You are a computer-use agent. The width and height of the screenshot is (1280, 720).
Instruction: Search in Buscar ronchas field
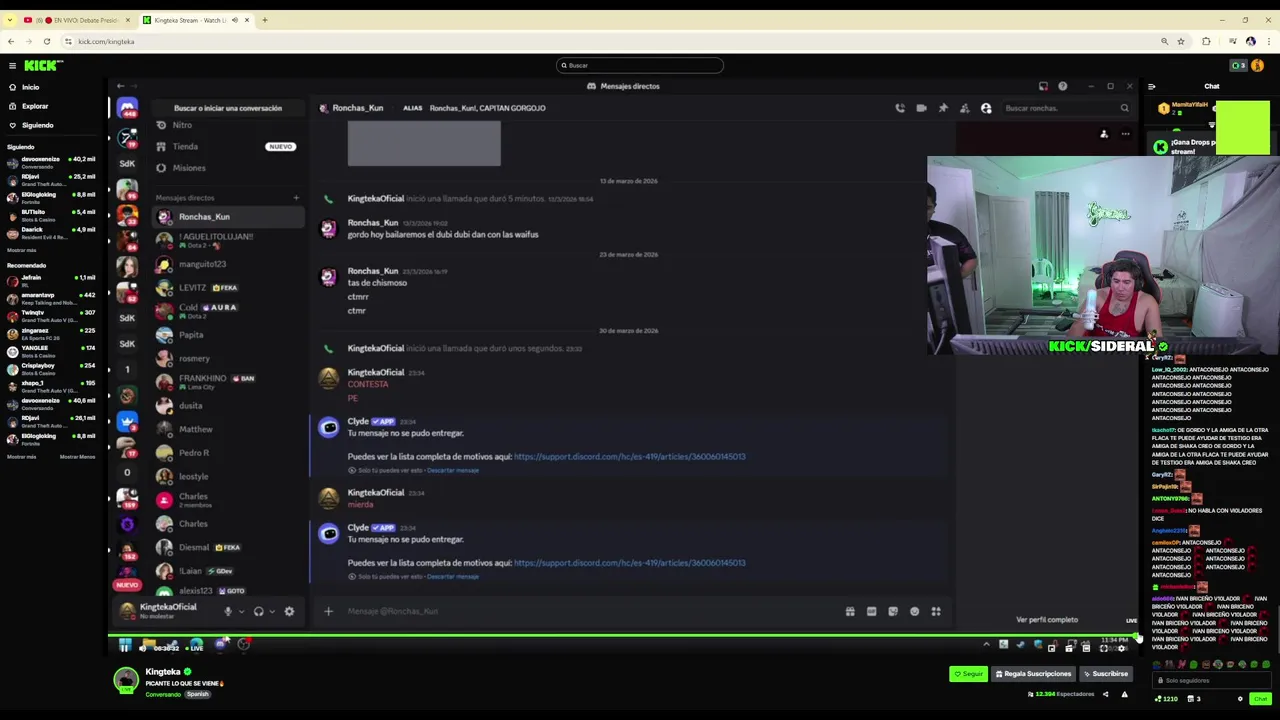[x=1067, y=108]
